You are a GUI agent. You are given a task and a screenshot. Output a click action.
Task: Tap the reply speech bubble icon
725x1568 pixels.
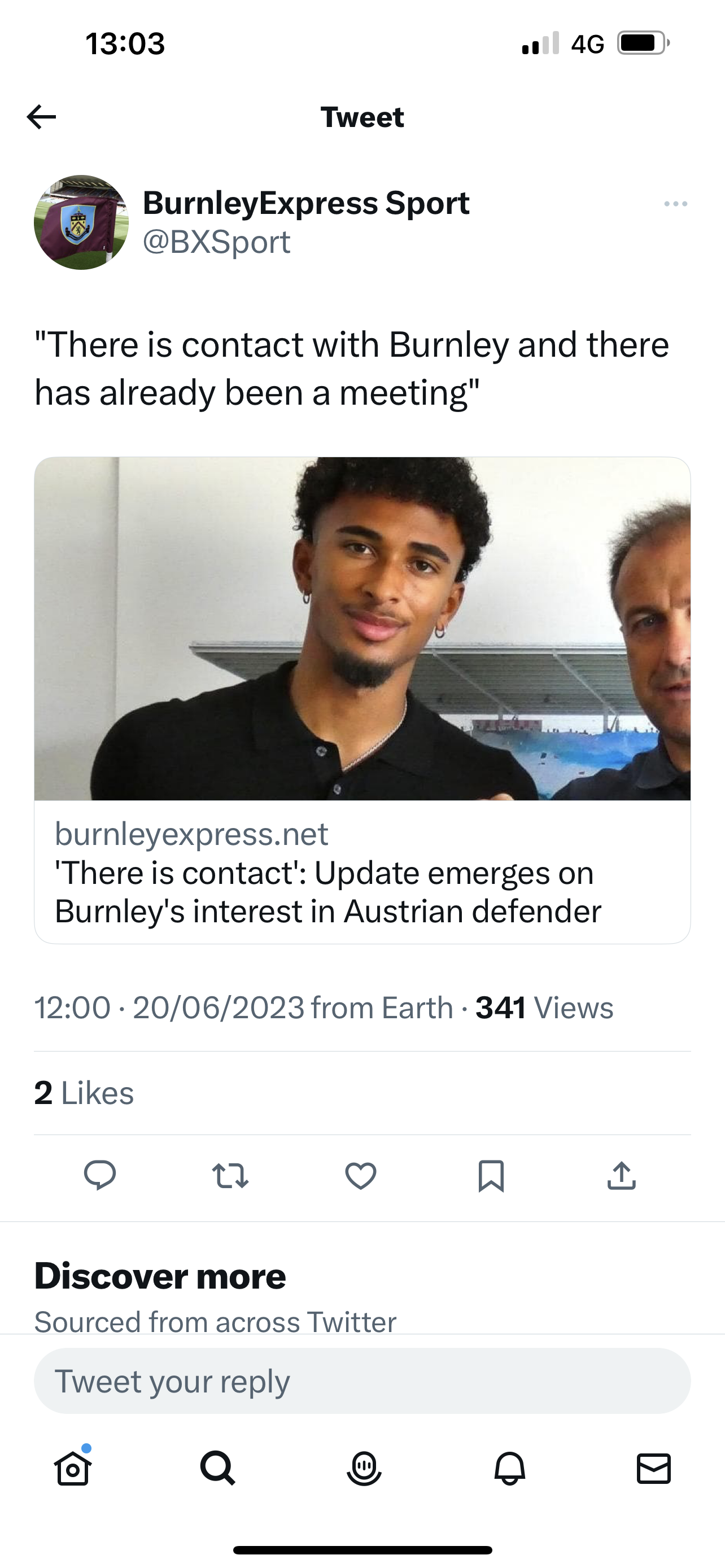100,1175
